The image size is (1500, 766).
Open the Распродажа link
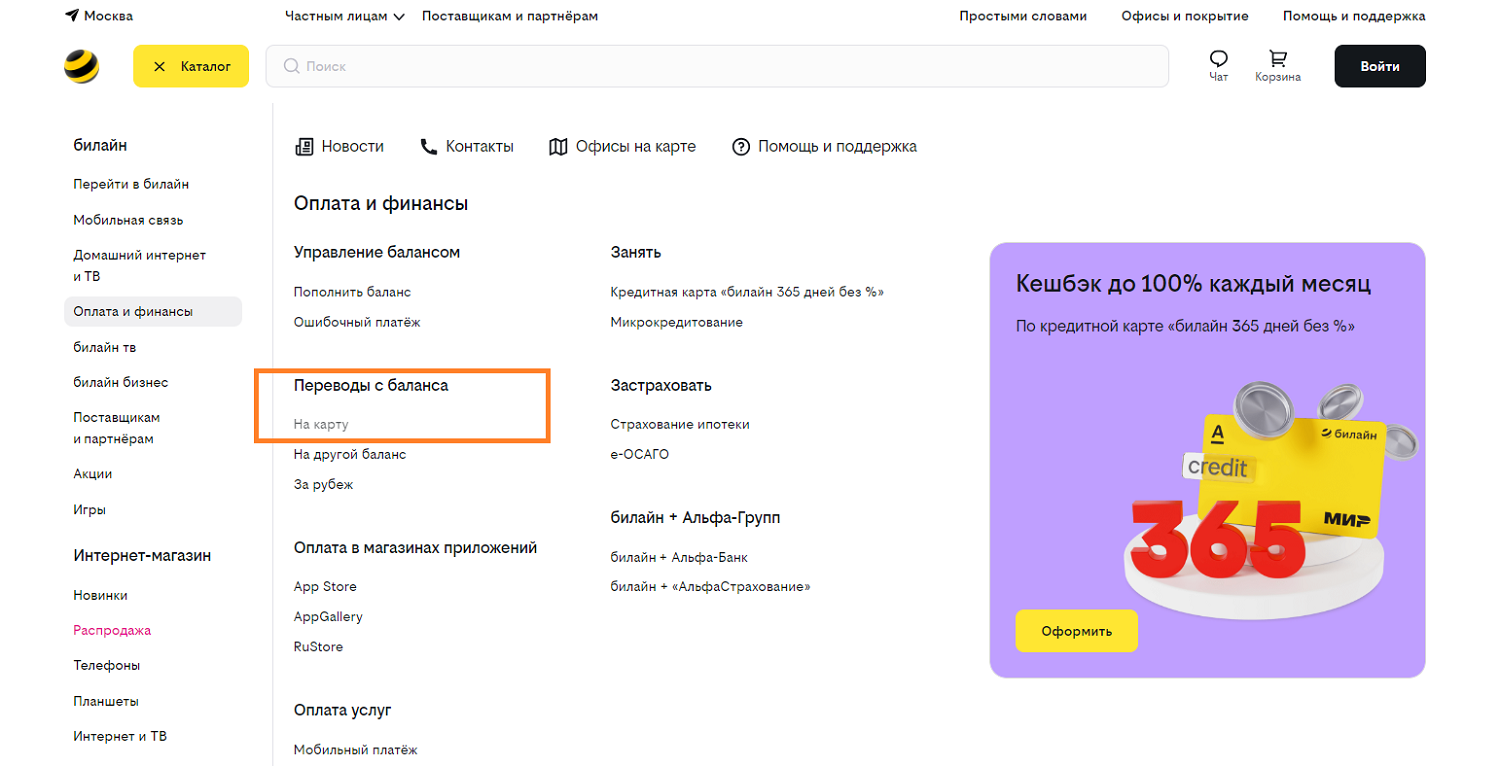click(x=112, y=630)
